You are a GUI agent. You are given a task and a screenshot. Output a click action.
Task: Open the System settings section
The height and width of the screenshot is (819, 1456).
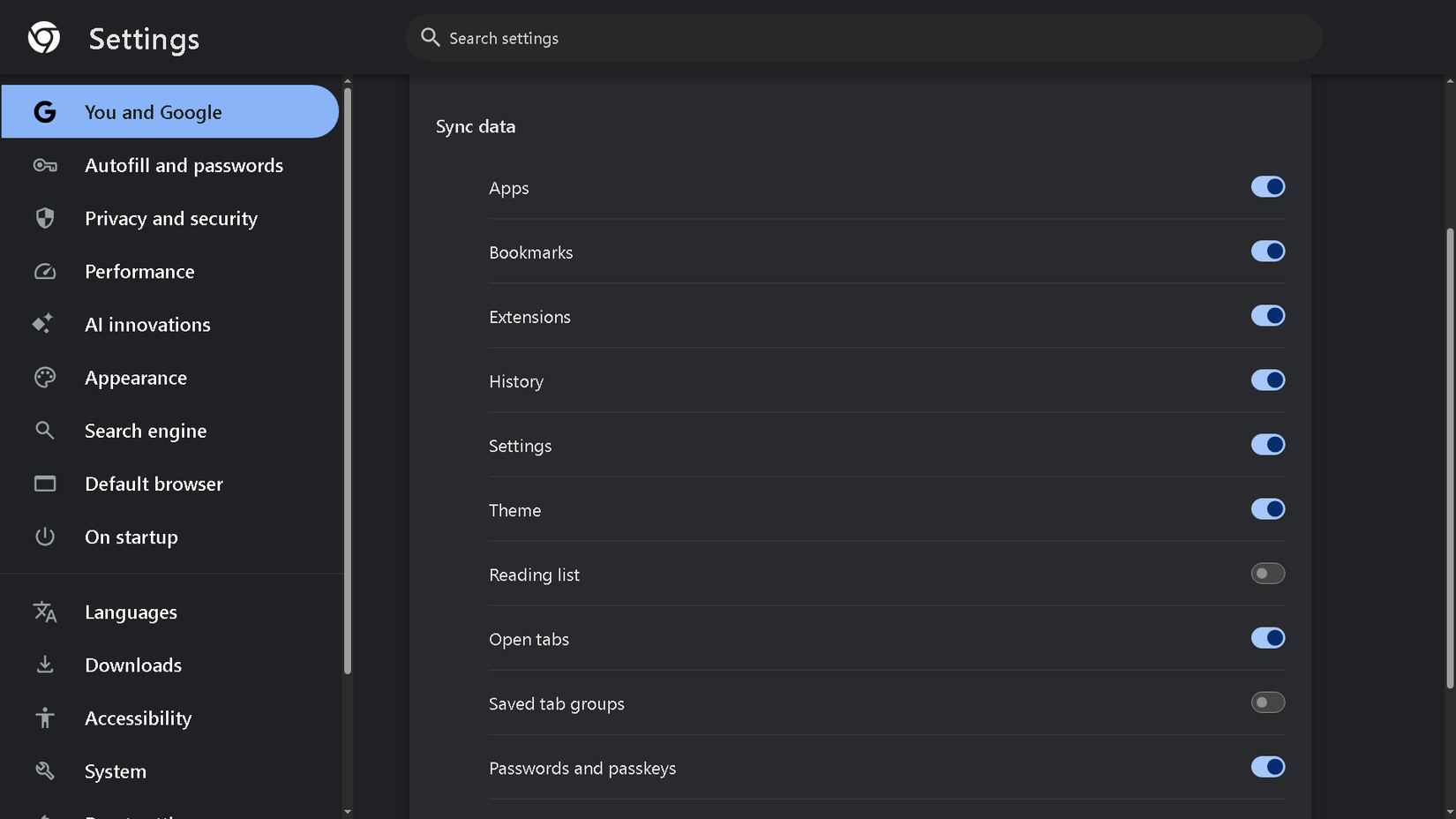(x=116, y=770)
